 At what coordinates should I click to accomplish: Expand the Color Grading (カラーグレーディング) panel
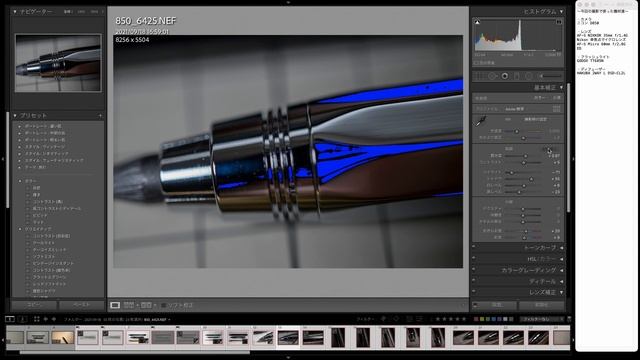[561, 270]
